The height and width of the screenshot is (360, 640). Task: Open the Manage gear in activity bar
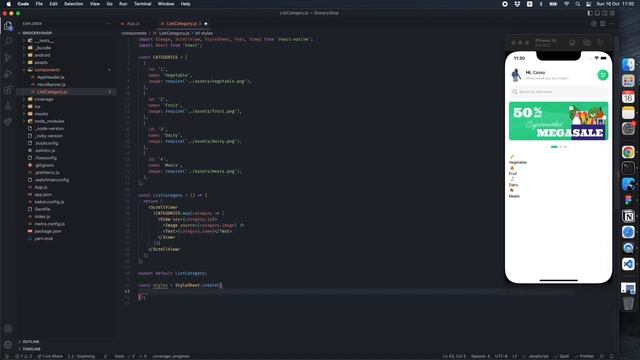[x=8, y=344]
